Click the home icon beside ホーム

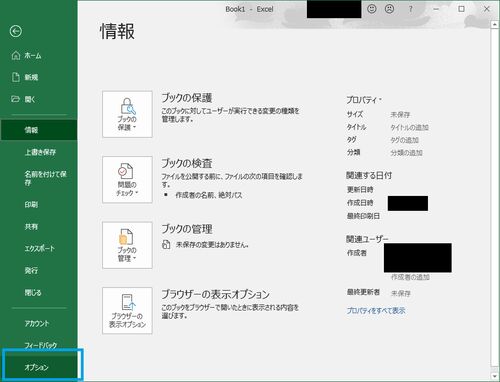(16, 55)
